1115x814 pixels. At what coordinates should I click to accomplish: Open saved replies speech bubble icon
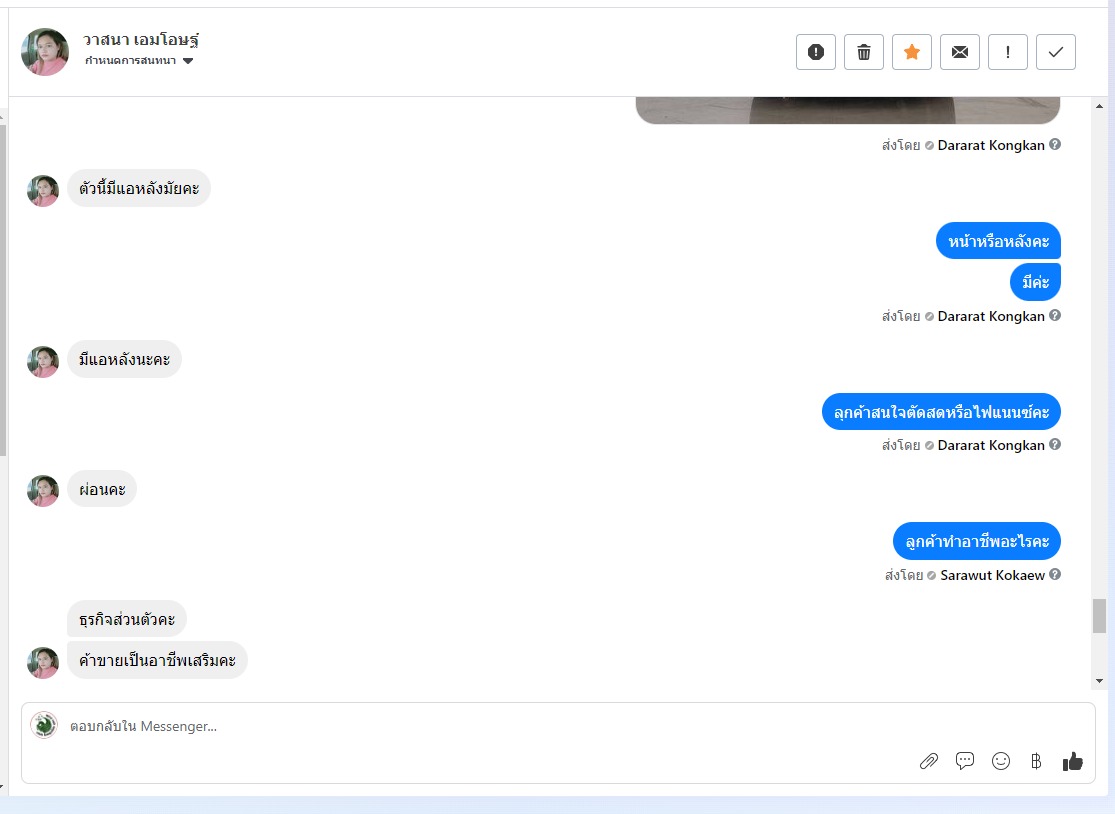click(x=965, y=761)
